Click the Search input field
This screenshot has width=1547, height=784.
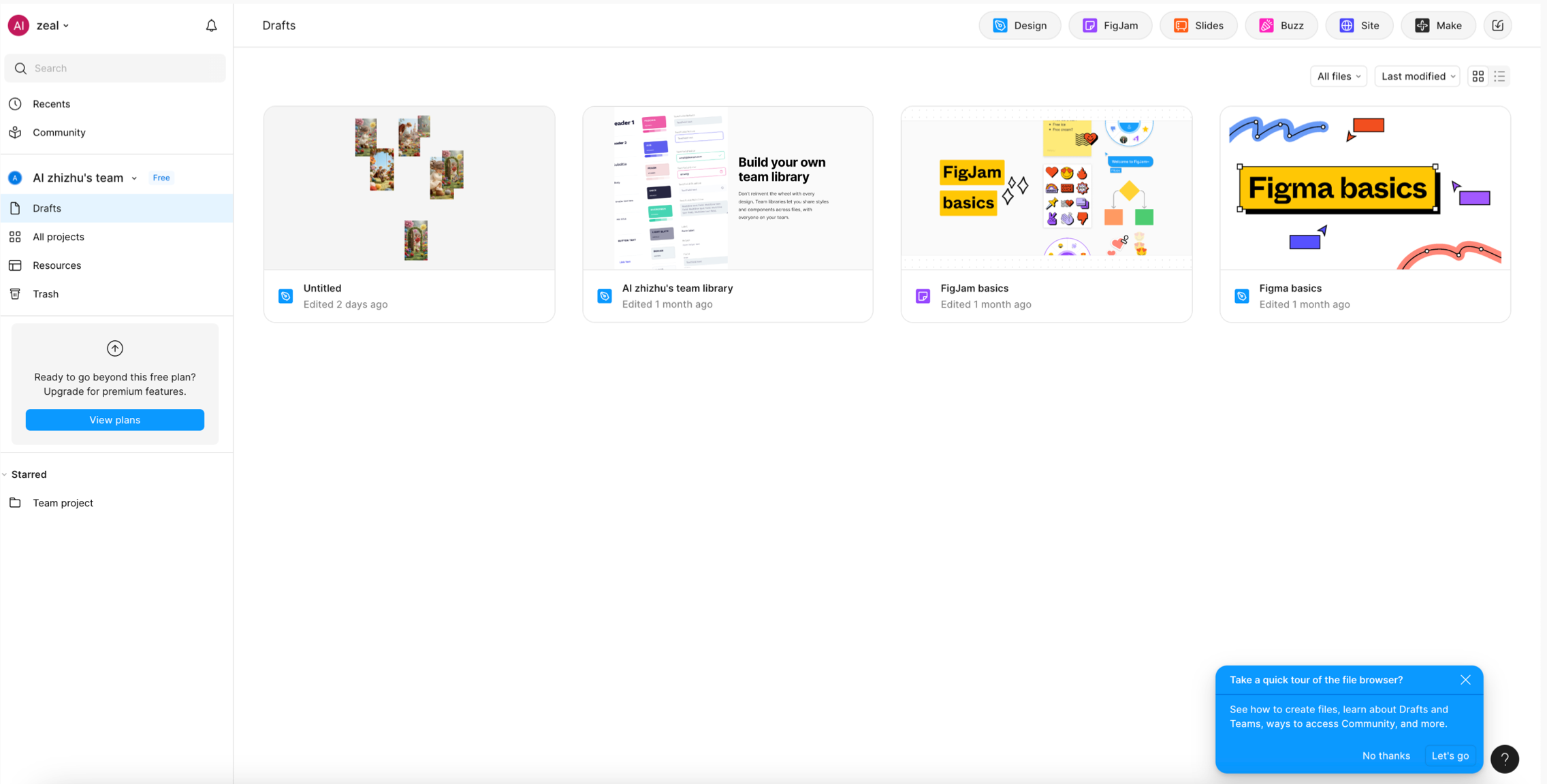click(115, 69)
